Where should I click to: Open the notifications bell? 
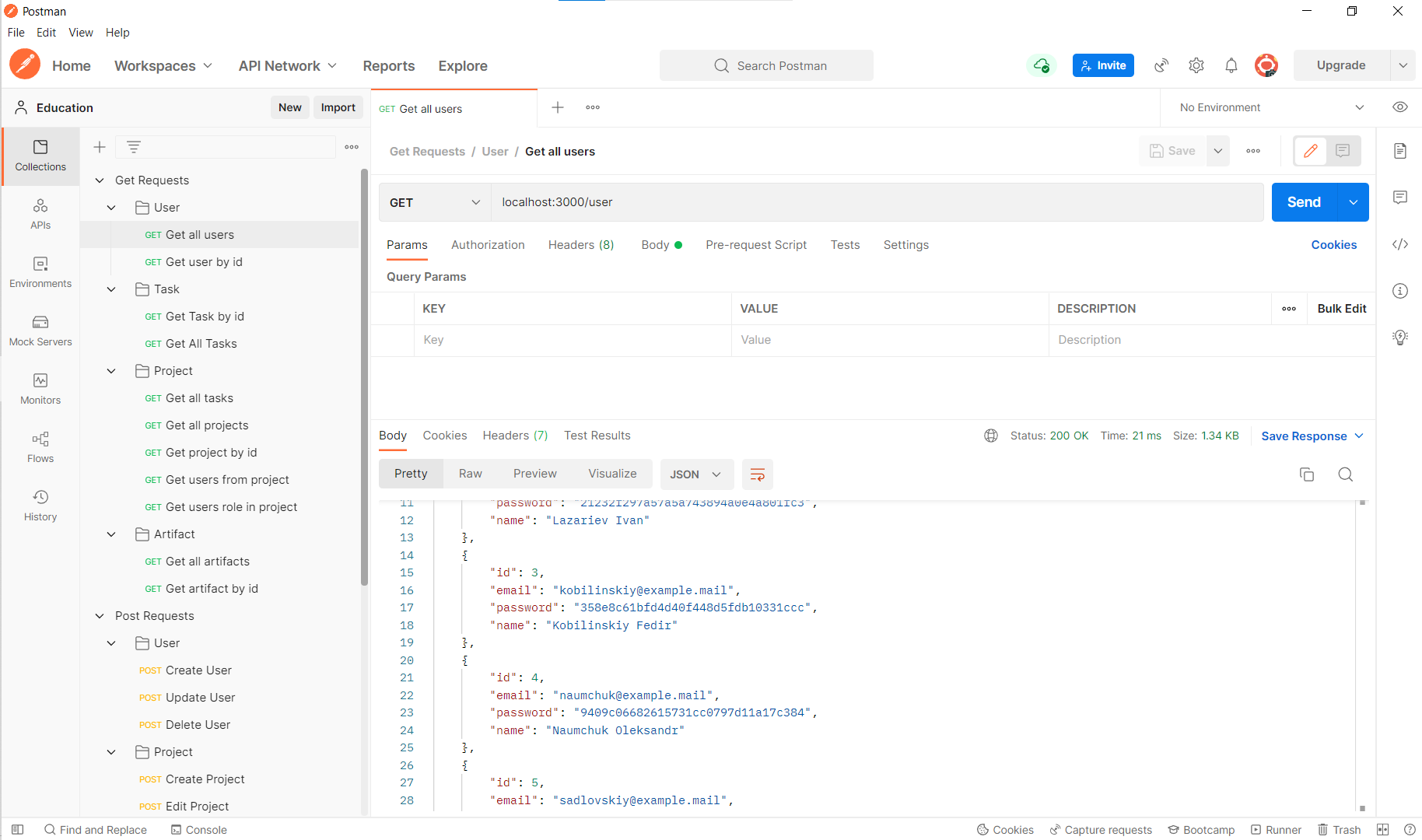click(x=1231, y=66)
